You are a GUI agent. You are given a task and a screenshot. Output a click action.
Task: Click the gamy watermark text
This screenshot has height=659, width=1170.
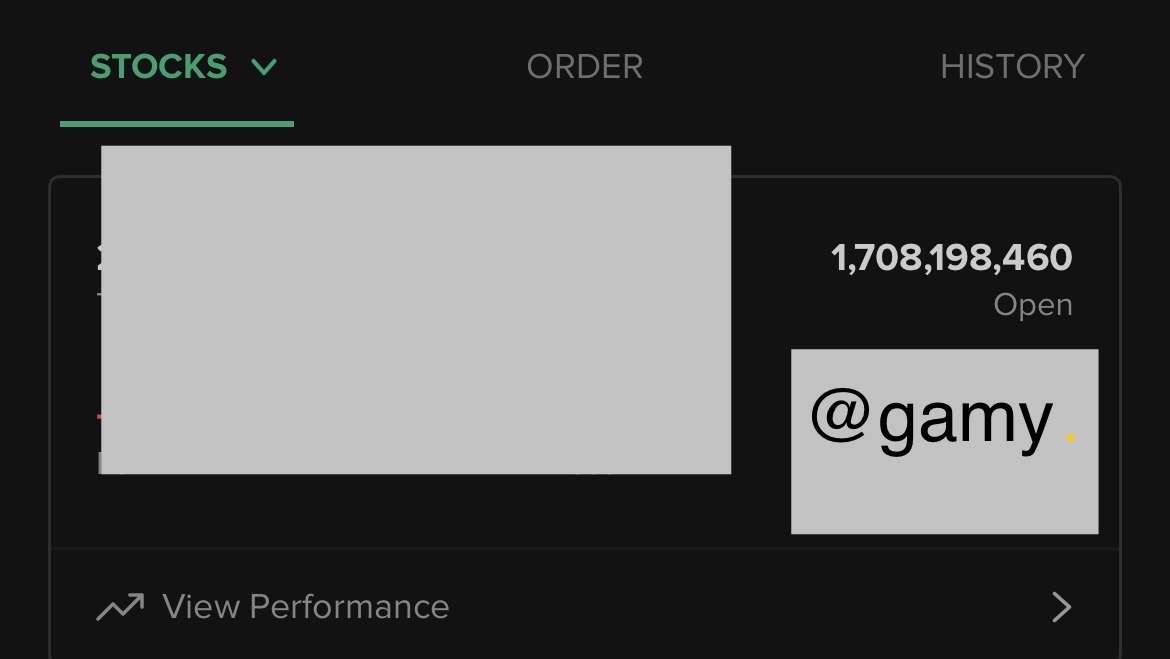click(x=965, y=420)
